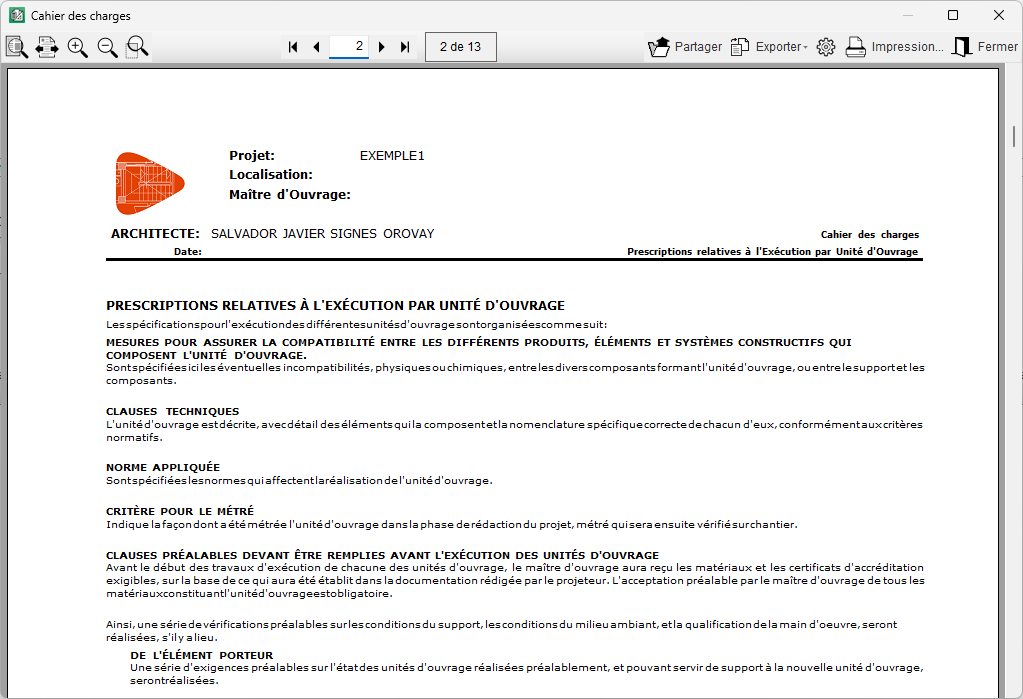Screen dimensions: 1023x699
Task: Click the 'MESURES POUR ASSURER LA COMPATIBILITÉ' heading
Action: click(479, 349)
